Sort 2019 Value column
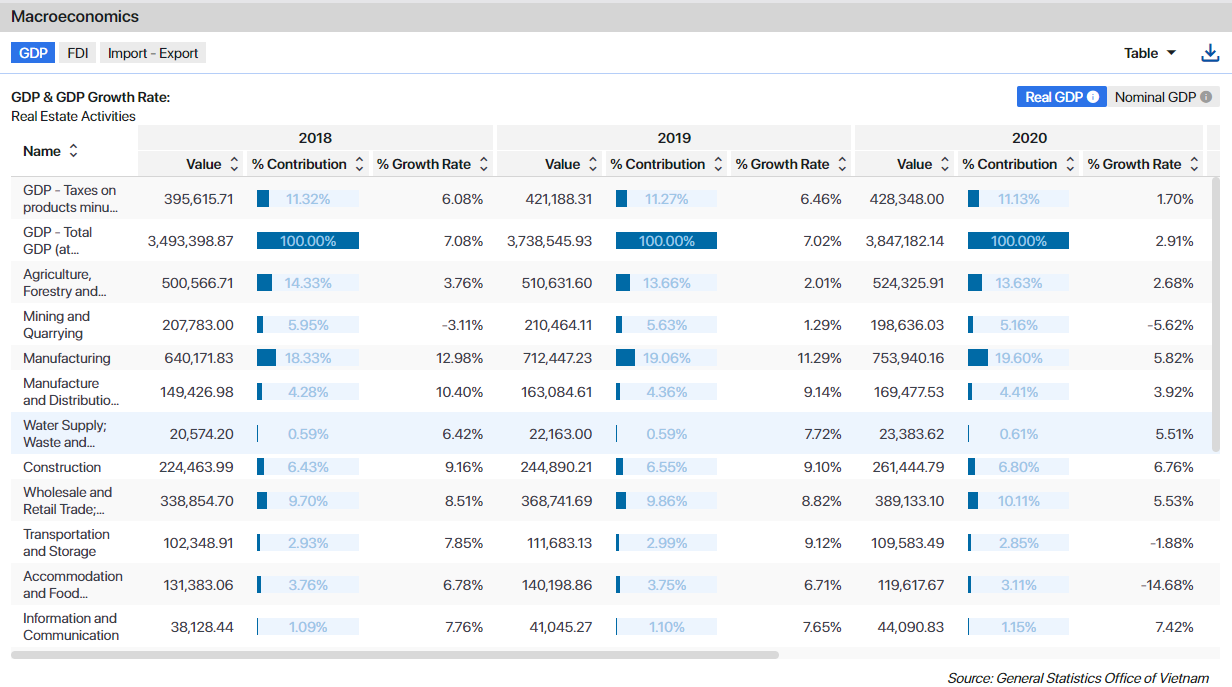Viewport: 1232px width, 687px height. coord(593,164)
